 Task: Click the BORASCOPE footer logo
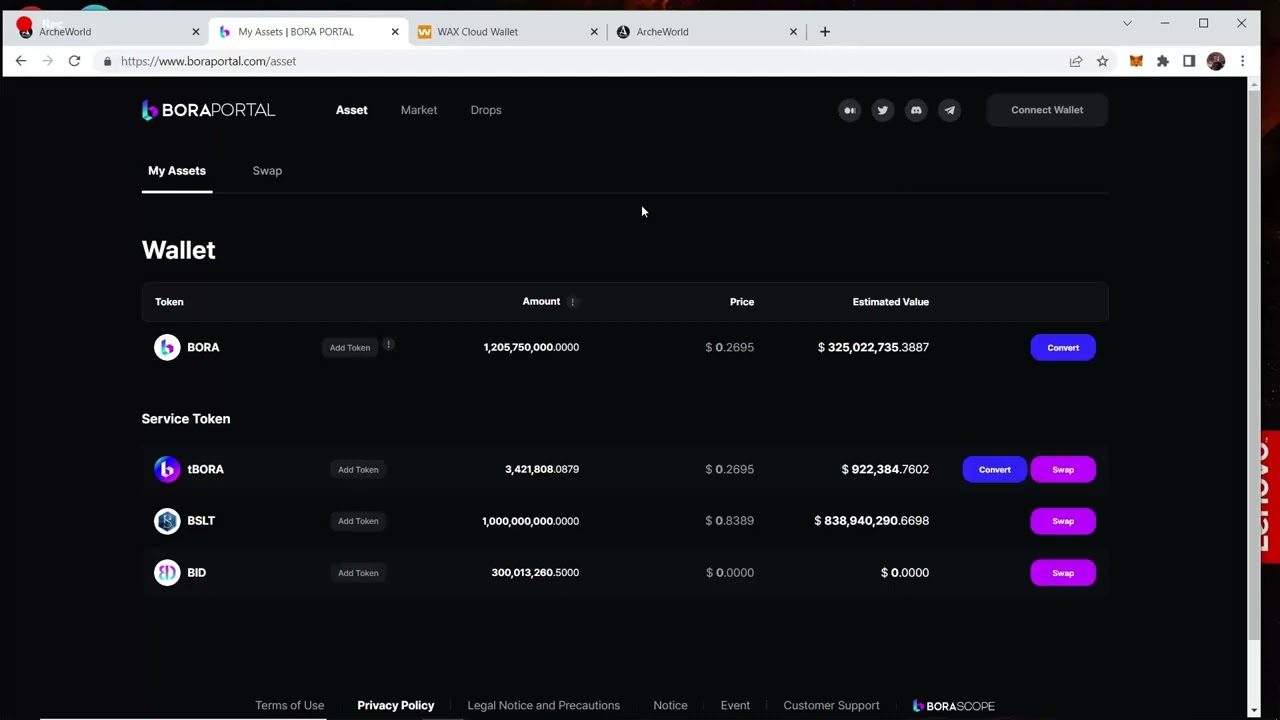tap(954, 706)
